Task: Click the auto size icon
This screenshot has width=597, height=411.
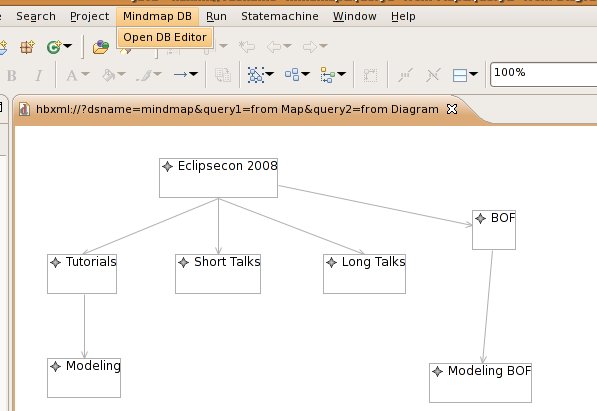Action: (370, 75)
